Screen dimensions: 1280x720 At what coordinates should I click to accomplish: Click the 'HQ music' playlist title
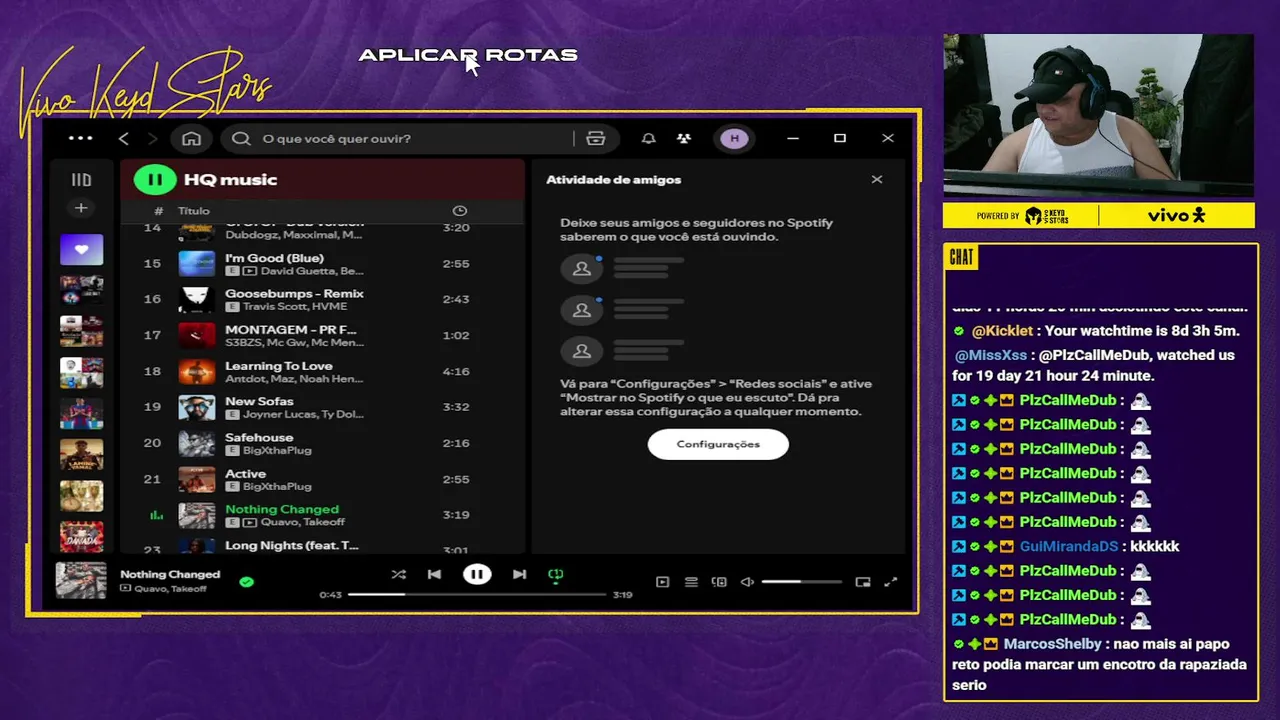230,180
